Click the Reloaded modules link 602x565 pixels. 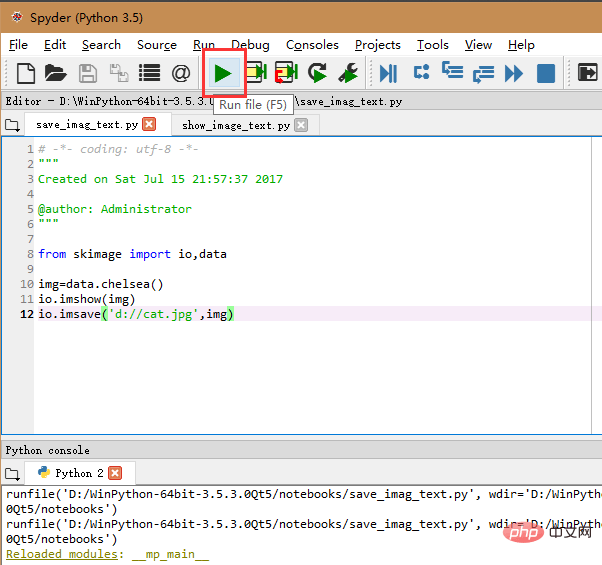pyautogui.click(x=62, y=554)
